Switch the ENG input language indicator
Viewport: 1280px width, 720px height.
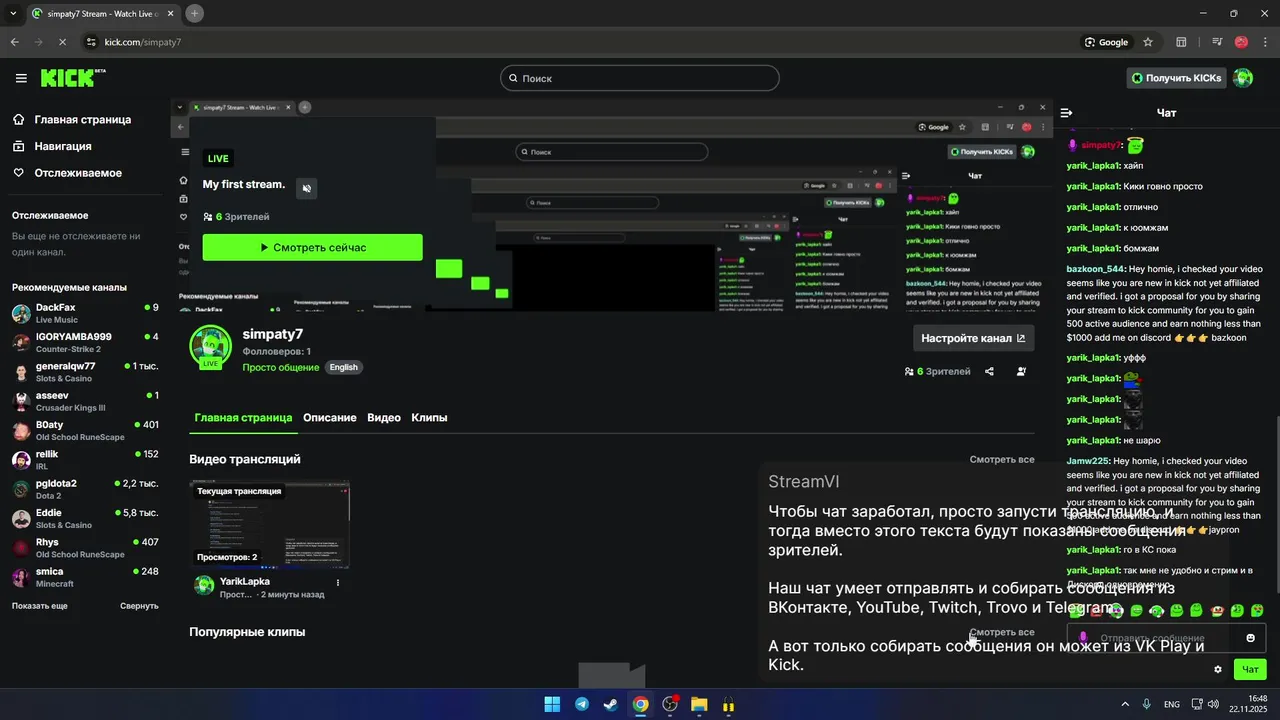[x=1171, y=704]
